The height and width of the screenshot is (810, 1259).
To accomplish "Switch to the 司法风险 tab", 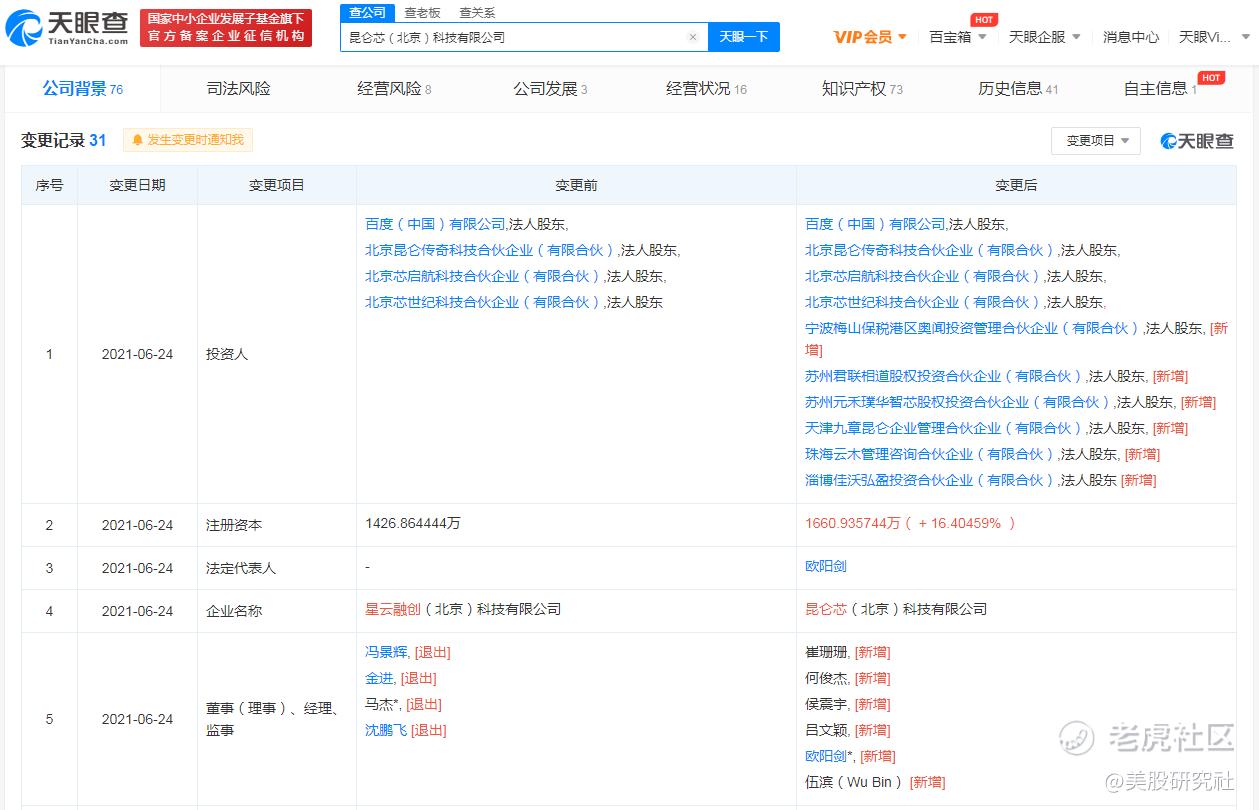I will coord(238,89).
